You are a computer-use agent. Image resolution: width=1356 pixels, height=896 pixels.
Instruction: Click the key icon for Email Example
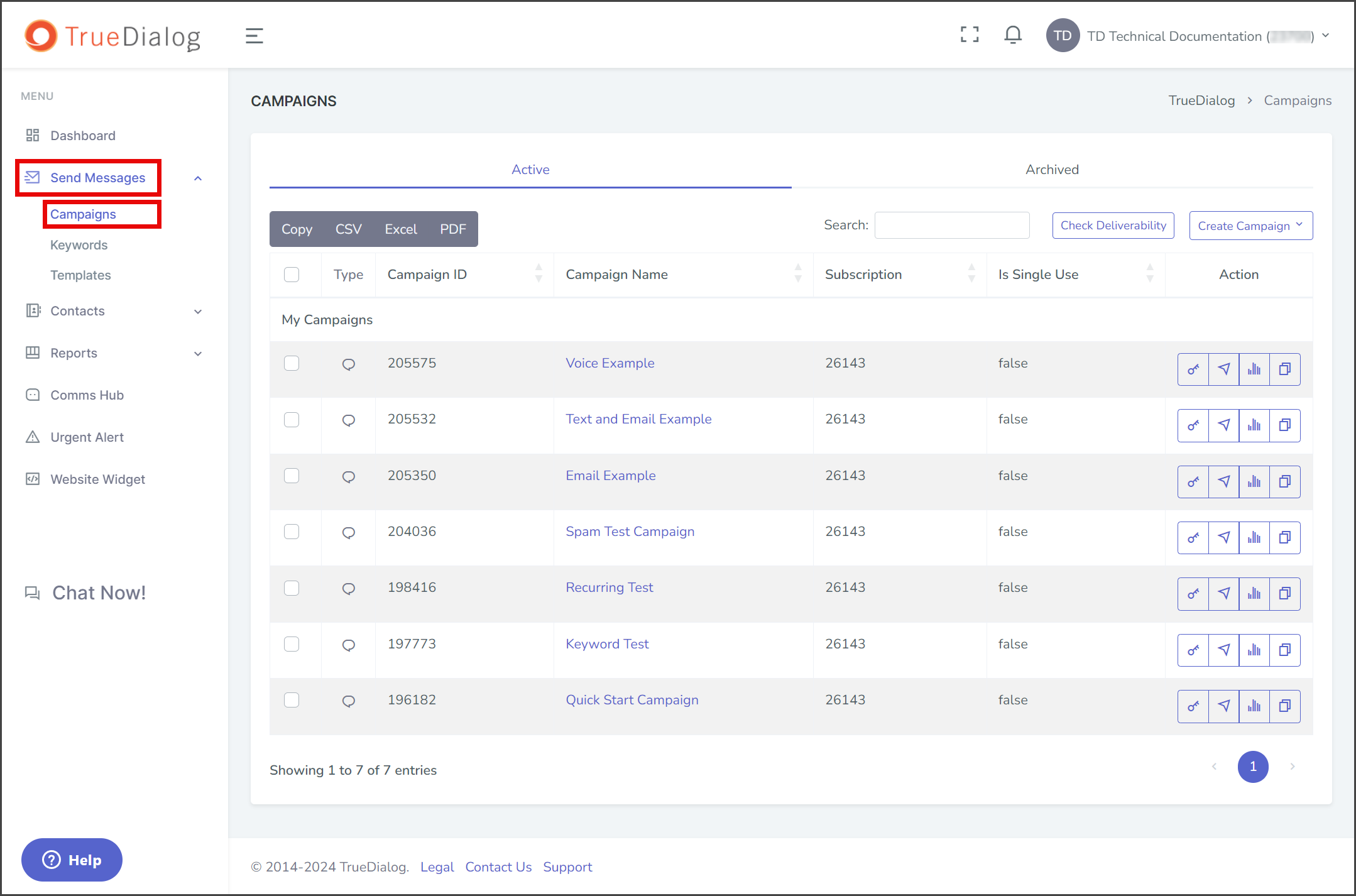1193,482
